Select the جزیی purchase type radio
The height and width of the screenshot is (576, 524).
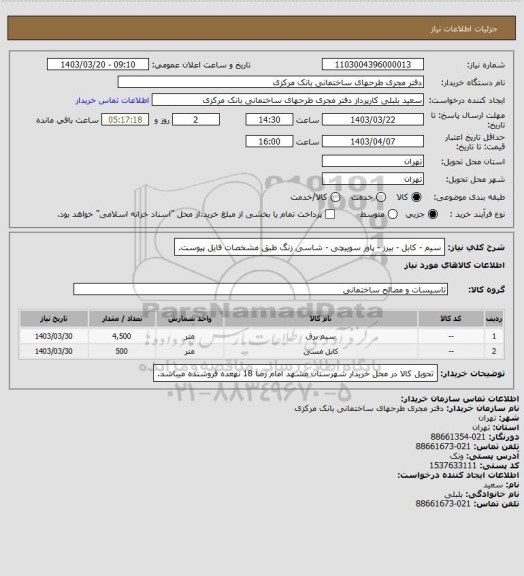(433, 214)
